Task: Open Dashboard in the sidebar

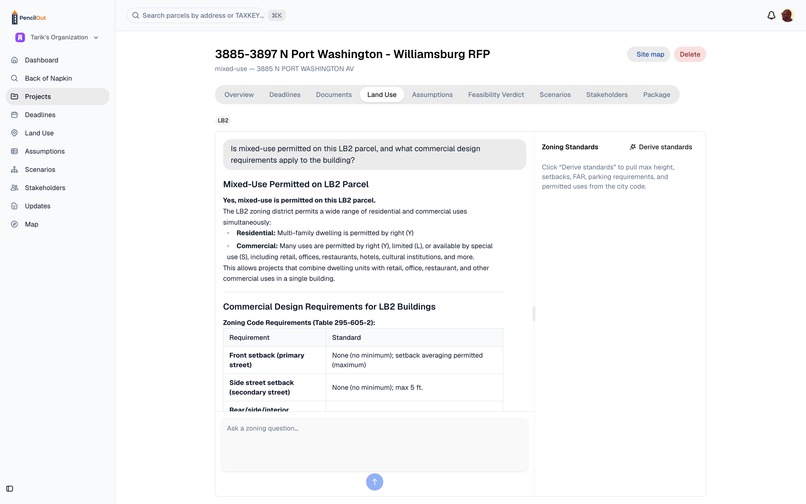Action: 58,60
